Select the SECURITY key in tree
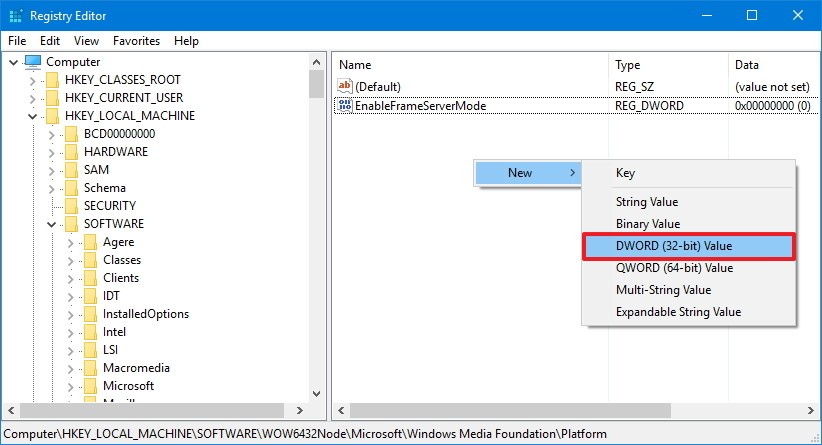The width and height of the screenshot is (822, 445). [109, 206]
